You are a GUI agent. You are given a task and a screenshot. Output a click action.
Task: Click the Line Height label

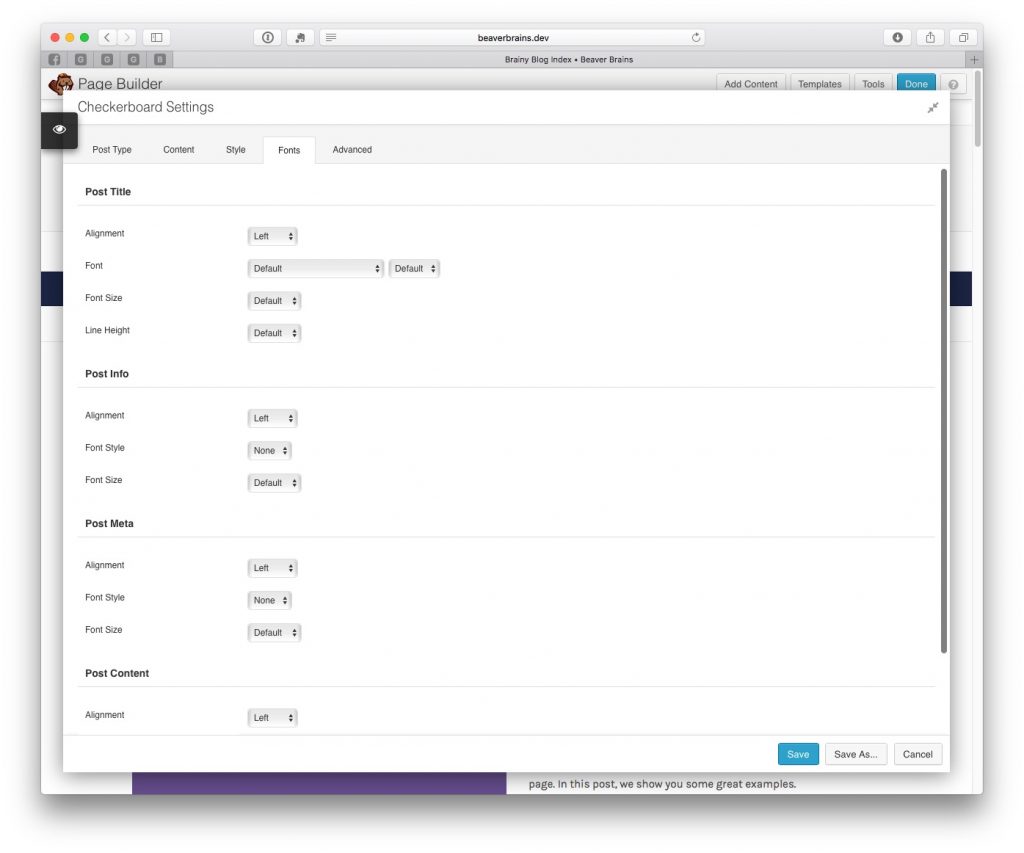point(107,330)
